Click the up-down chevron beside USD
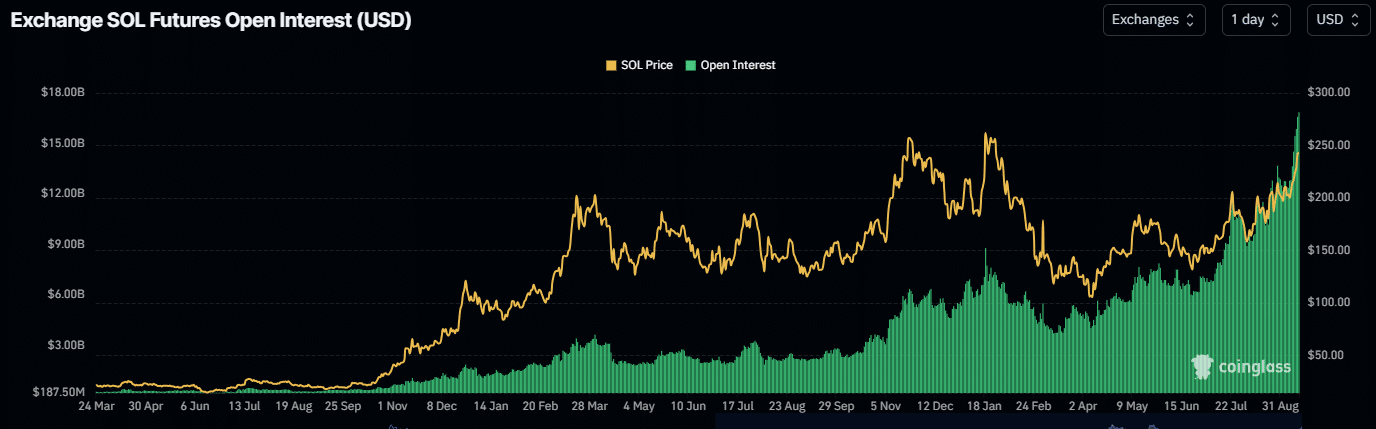This screenshot has width=1376, height=429. (x=1354, y=20)
